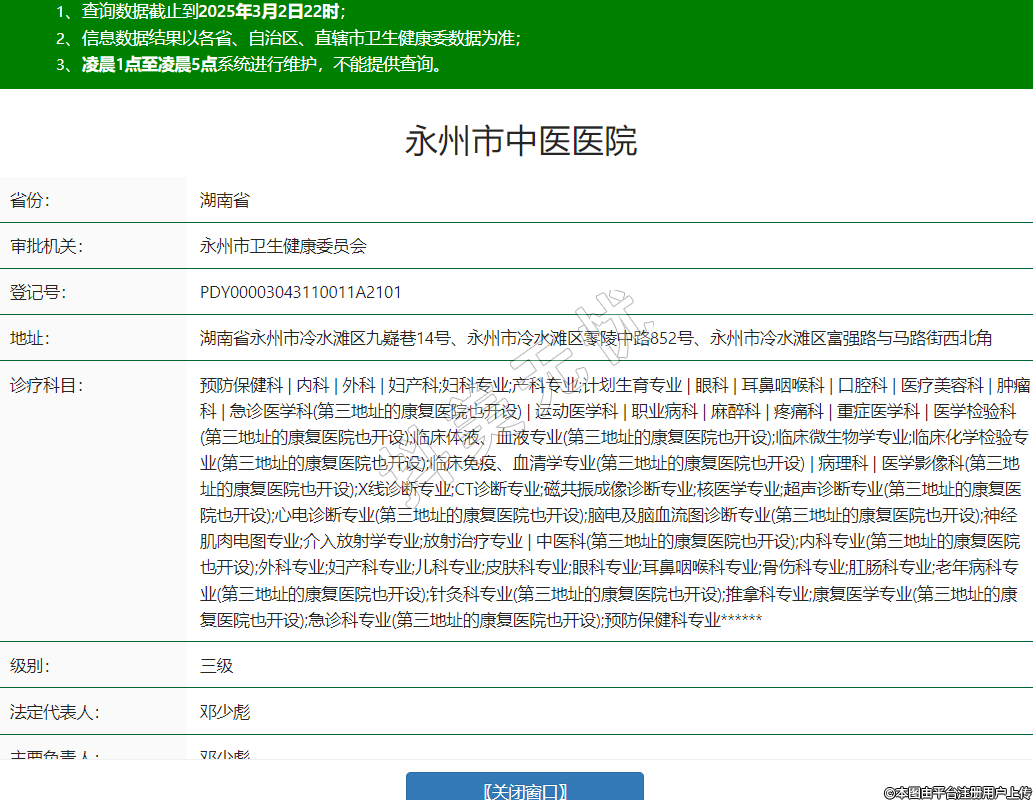The width and height of the screenshot is (1033, 800).
Task: Select the registration number starting with PDY
Action: pyautogui.click(x=300, y=292)
